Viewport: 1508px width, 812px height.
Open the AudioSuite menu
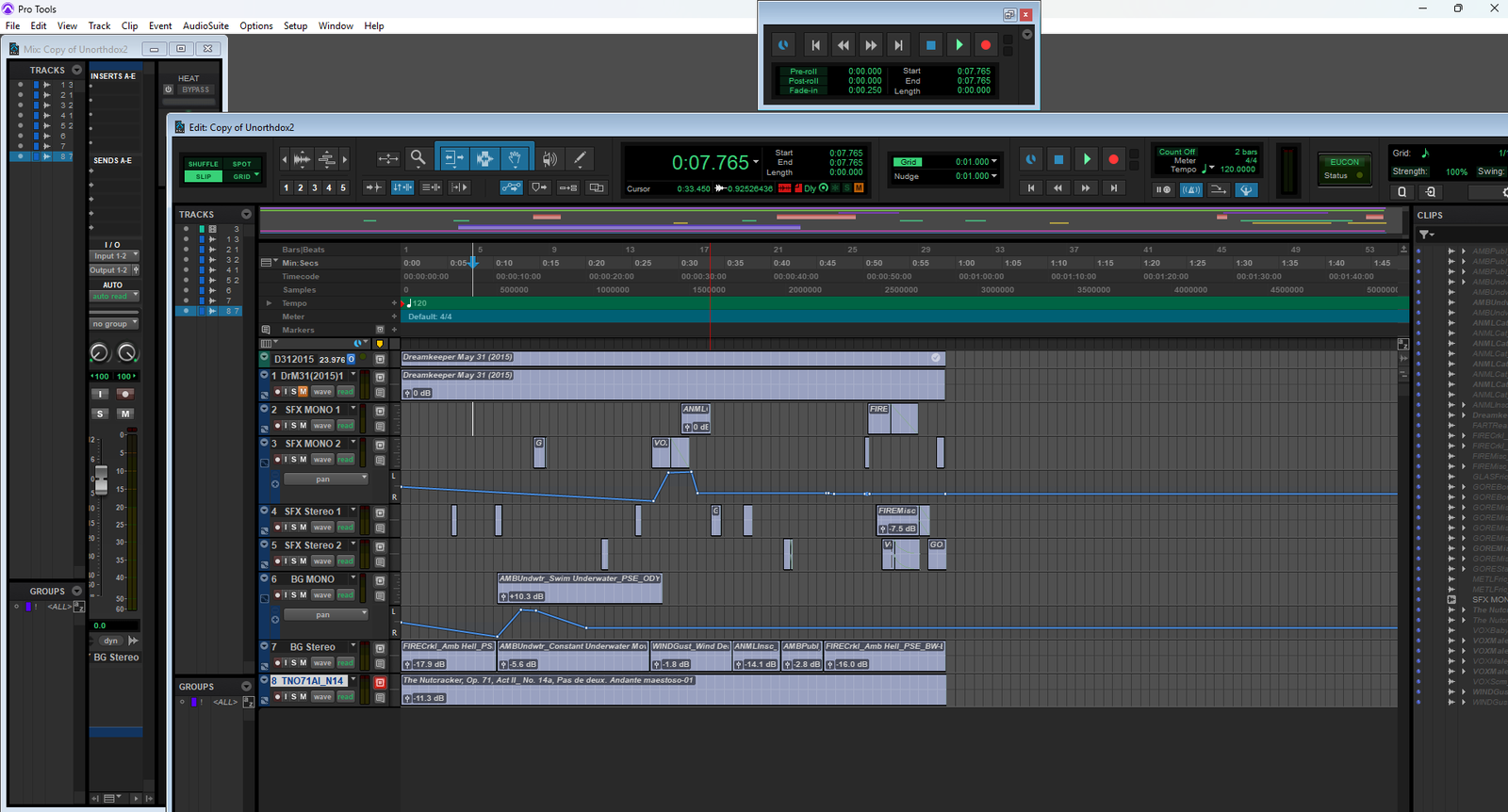pos(205,25)
